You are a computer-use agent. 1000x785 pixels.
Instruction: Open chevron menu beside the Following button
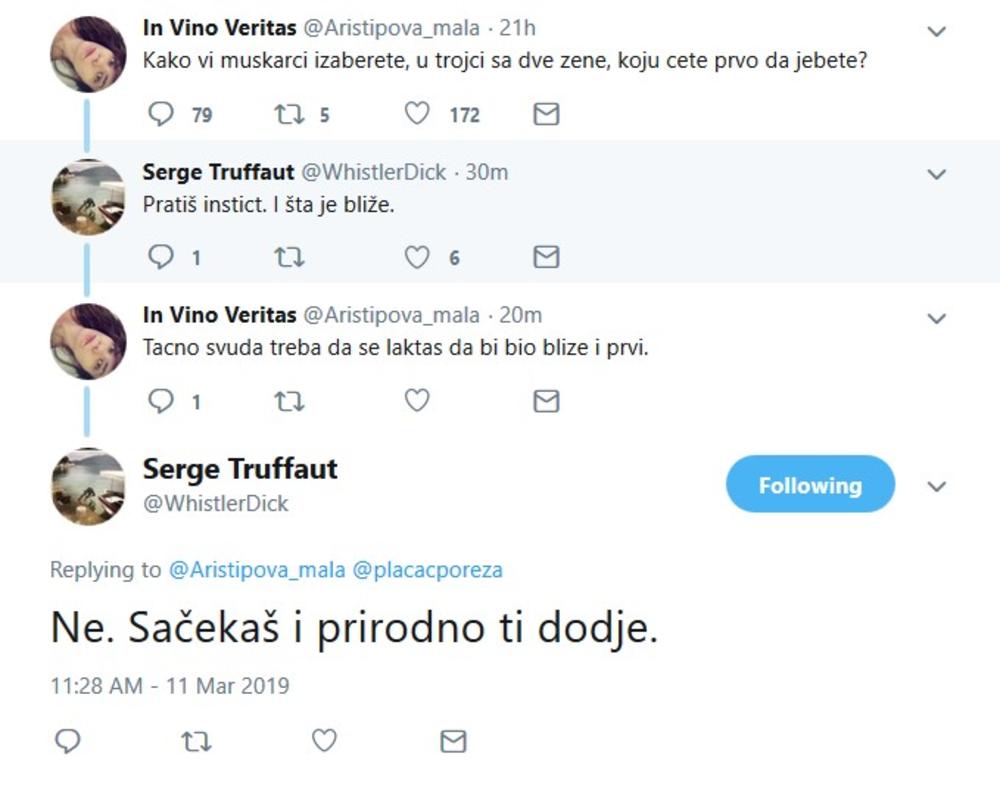click(937, 487)
